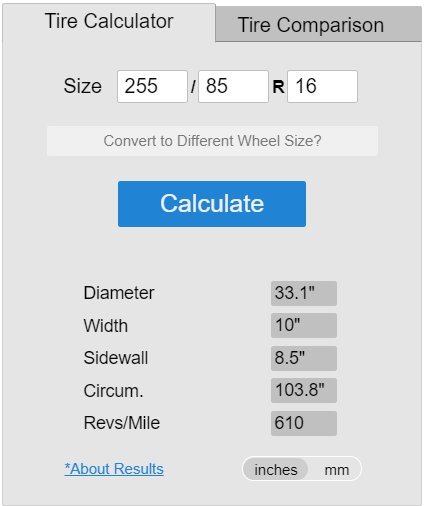Click the rim size field showing 16
The height and width of the screenshot is (506, 425).
(x=322, y=86)
